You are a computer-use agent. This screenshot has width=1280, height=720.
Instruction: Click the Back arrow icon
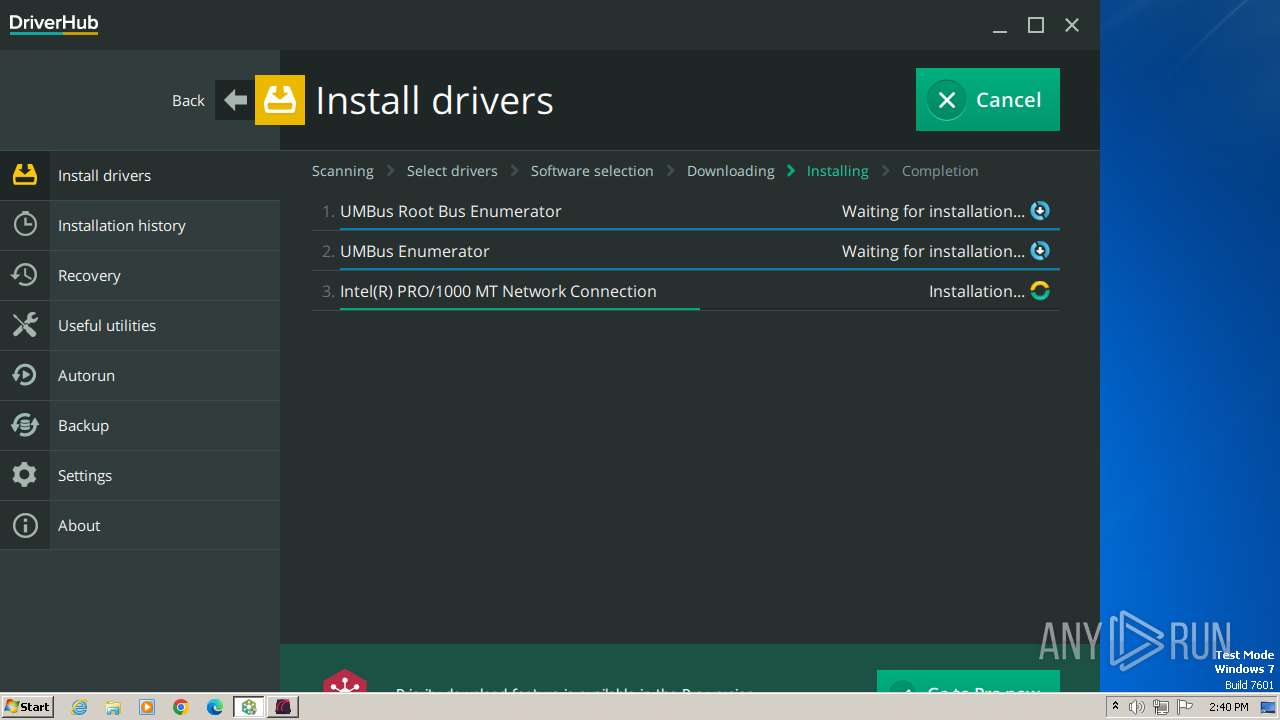tap(235, 100)
